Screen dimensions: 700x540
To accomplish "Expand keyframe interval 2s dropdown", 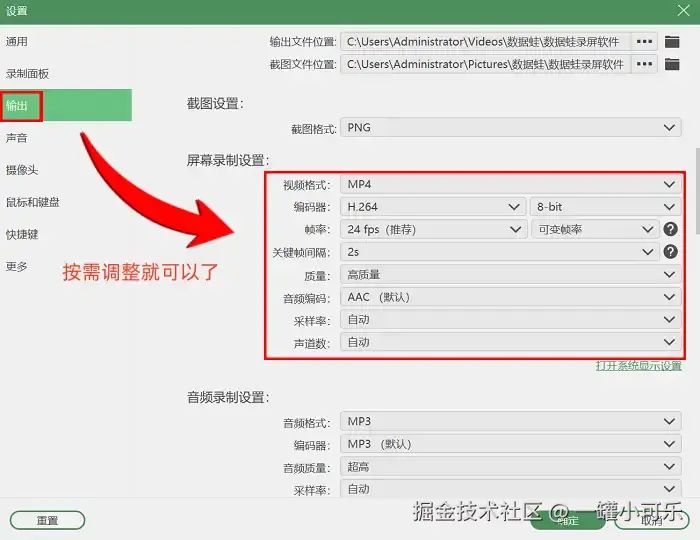I will (500, 252).
